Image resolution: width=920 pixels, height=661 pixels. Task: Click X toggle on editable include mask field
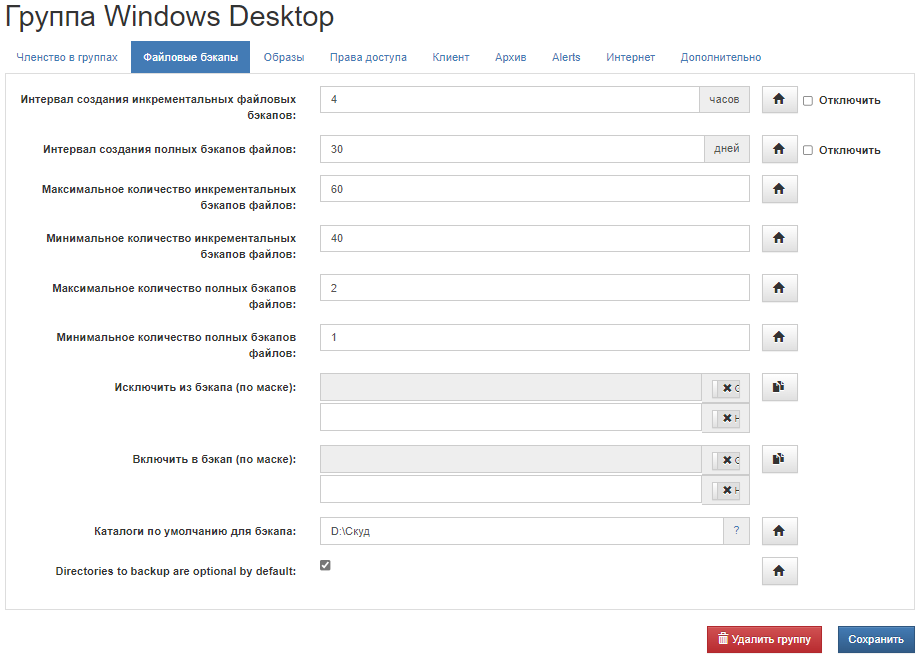point(727,490)
